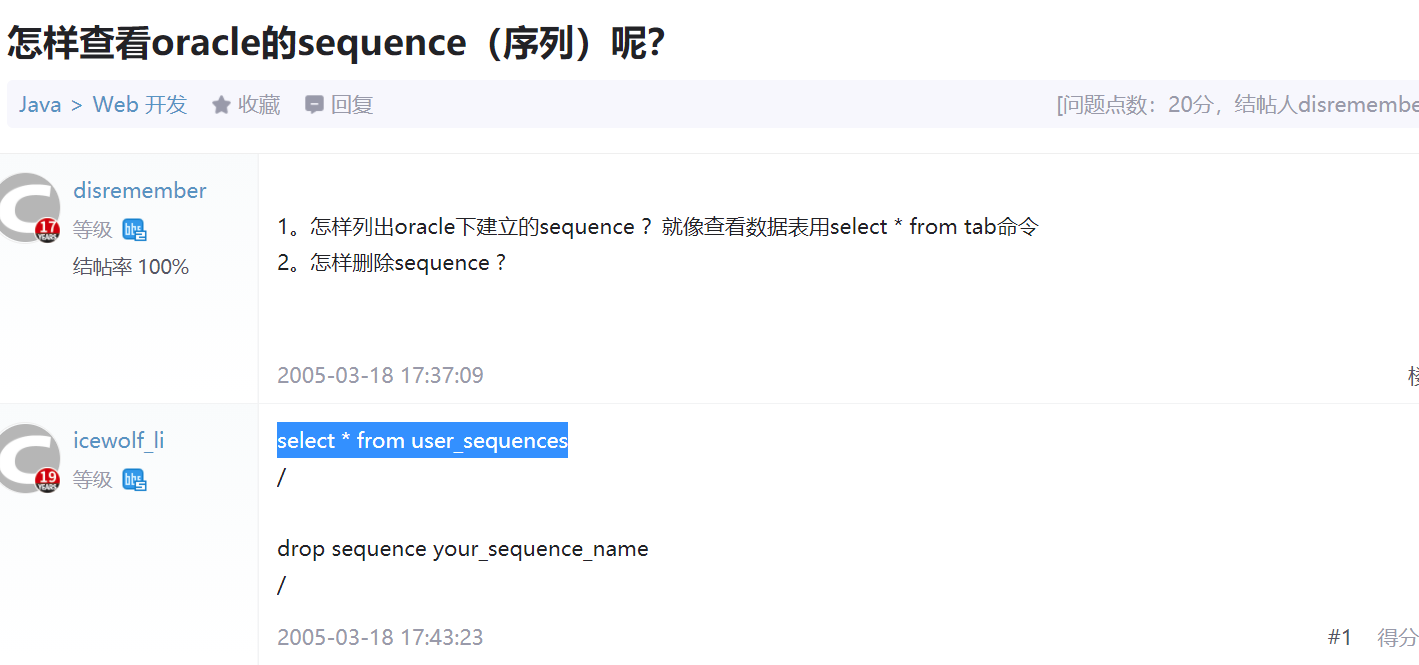1419x665 pixels.
Task: Click the line drop sequence your_sequence_name
Action: pyautogui.click(x=463, y=549)
